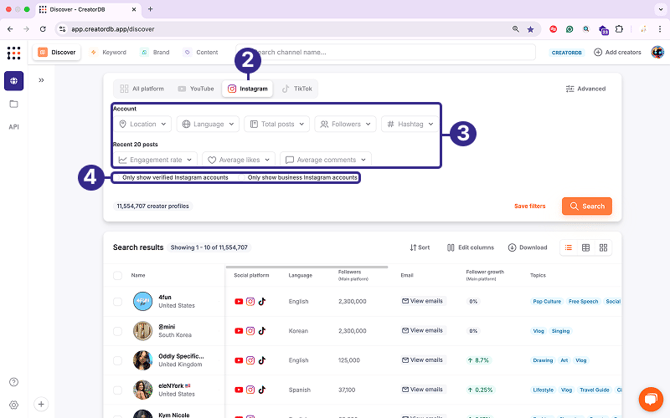Viewport: 670px width, 418px height.
Task: Switch to list view layout icon
Action: point(568,247)
